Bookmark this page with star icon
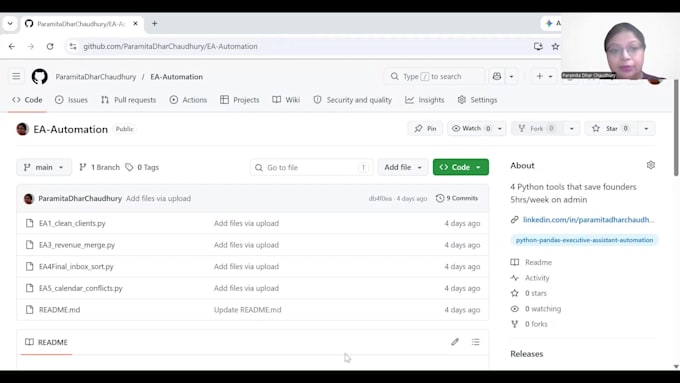 coord(555,46)
